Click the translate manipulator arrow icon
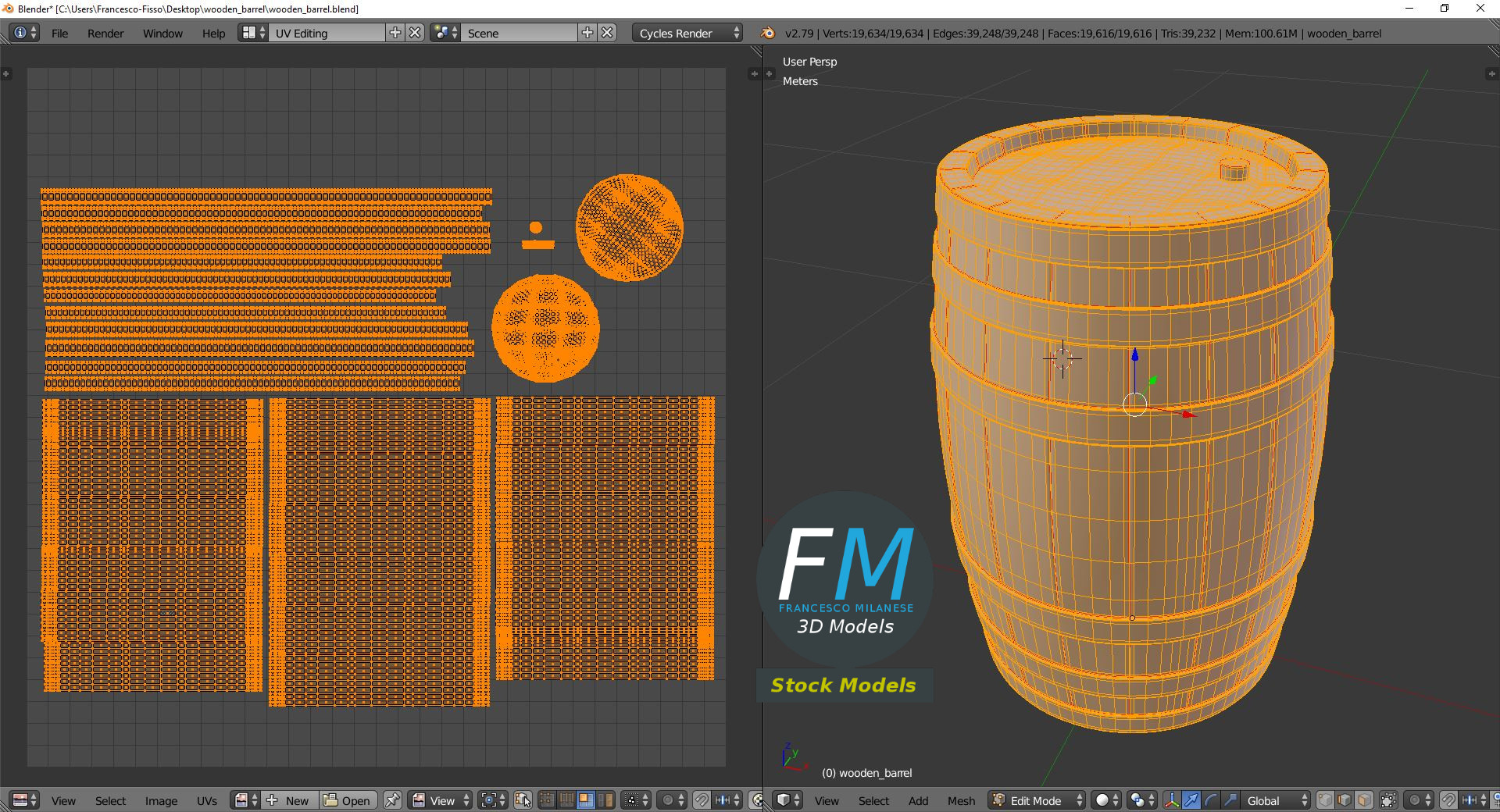 [x=1191, y=800]
